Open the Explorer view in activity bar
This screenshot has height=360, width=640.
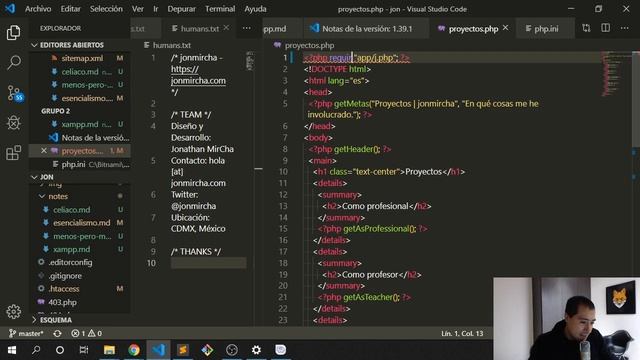13,33
